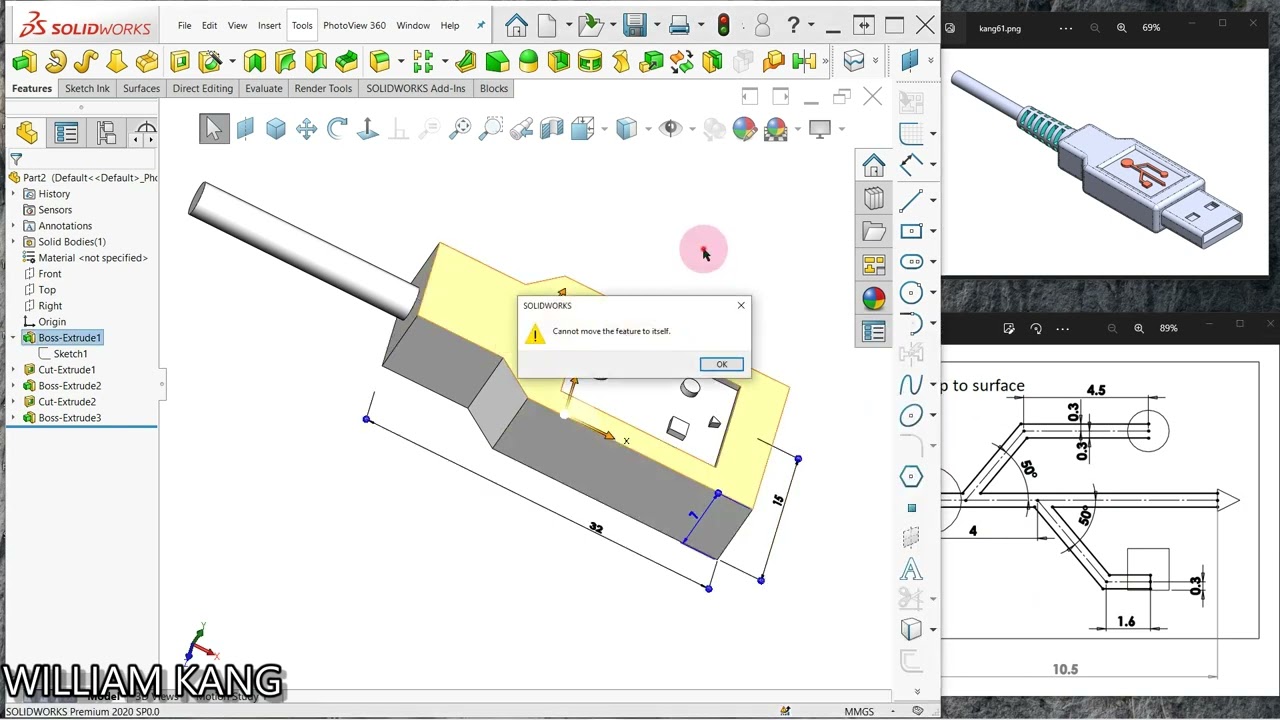Click the Section View icon
This screenshot has height=720, width=1280.
click(552, 129)
